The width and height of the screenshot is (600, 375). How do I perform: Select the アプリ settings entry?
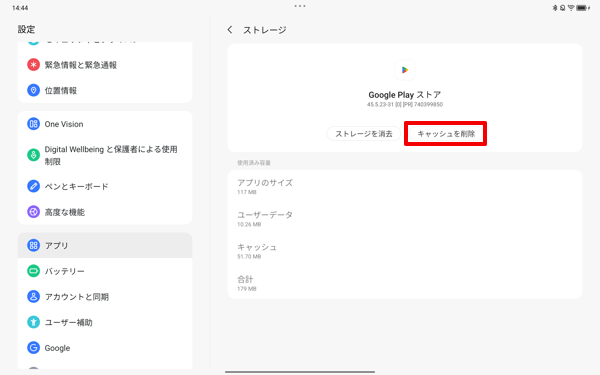pos(105,245)
